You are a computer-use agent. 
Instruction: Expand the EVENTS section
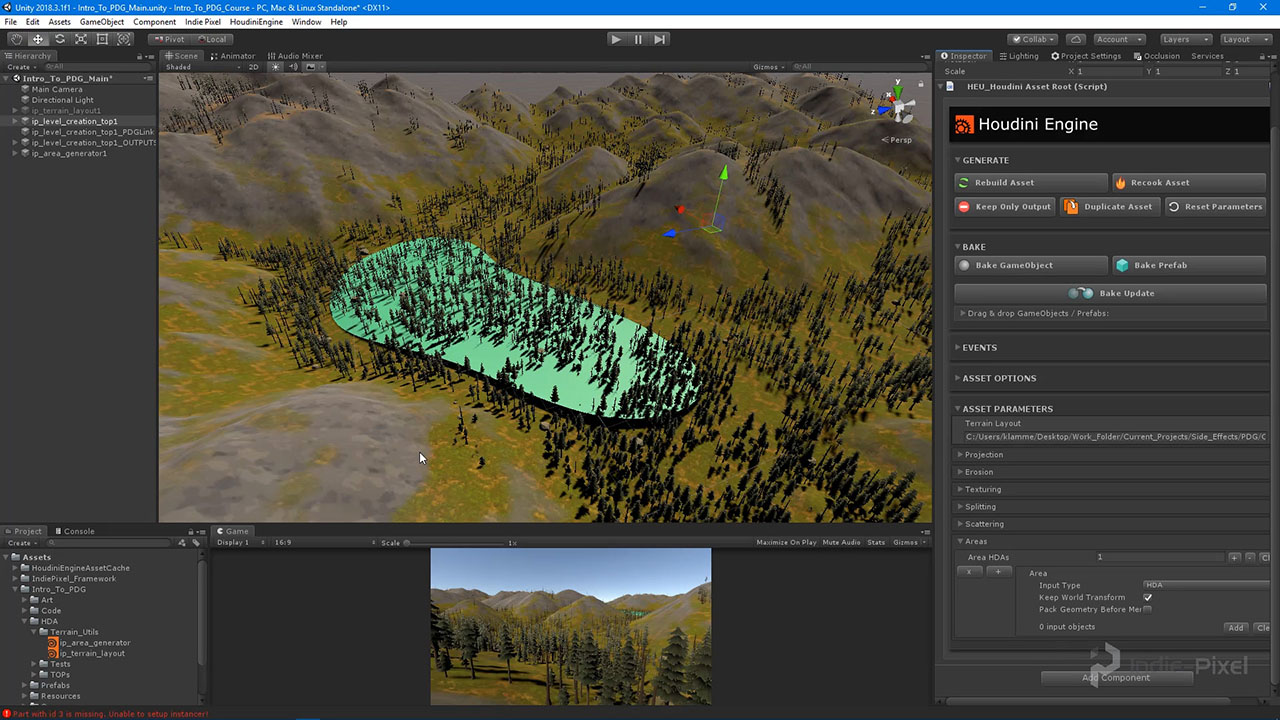(979, 348)
